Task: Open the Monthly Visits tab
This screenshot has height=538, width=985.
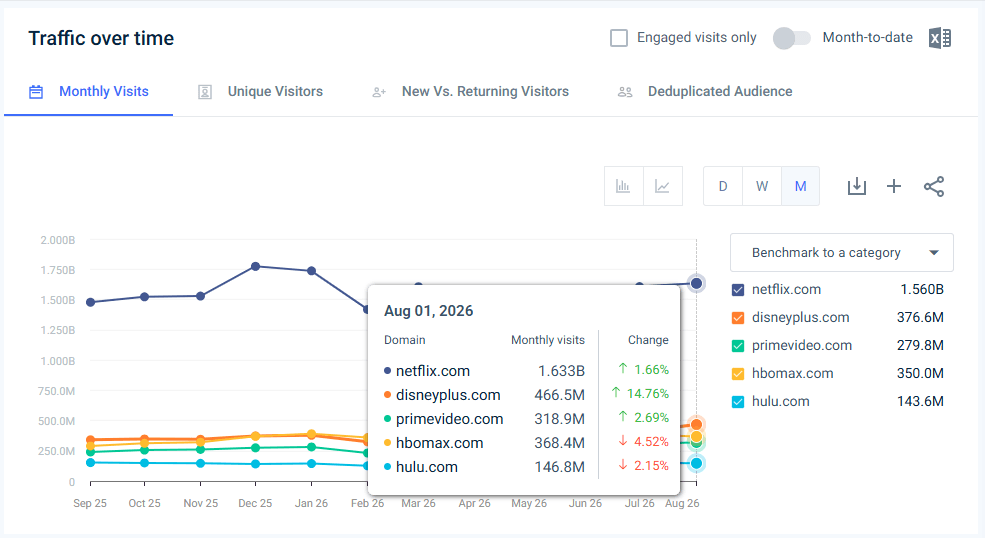Action: [x=89, y=92]
